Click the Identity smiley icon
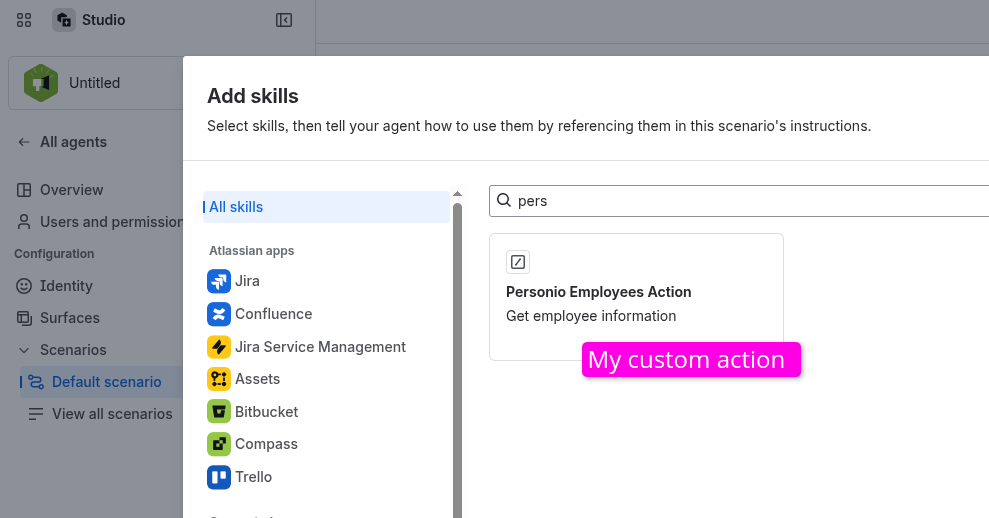Image resolution: width=989 pixels, height=518 pixels. (x=24, y=286)
